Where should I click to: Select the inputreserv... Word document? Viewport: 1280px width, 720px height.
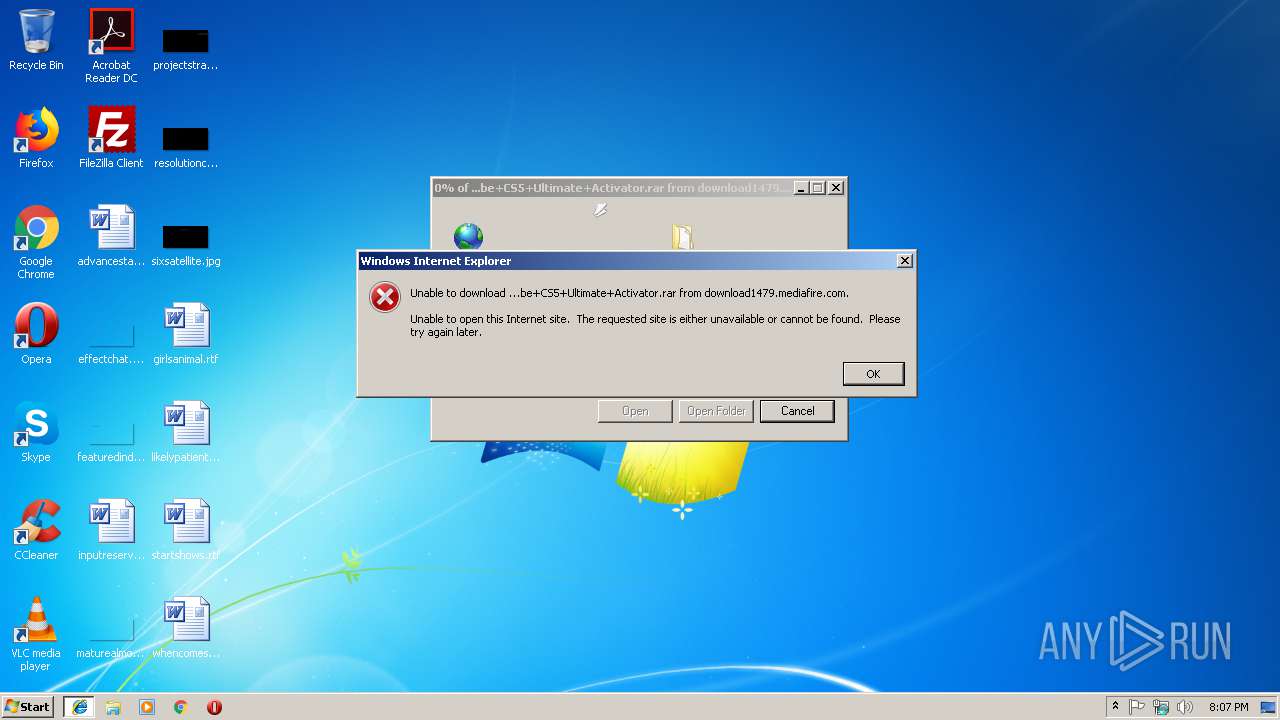(x=111, y=530)
